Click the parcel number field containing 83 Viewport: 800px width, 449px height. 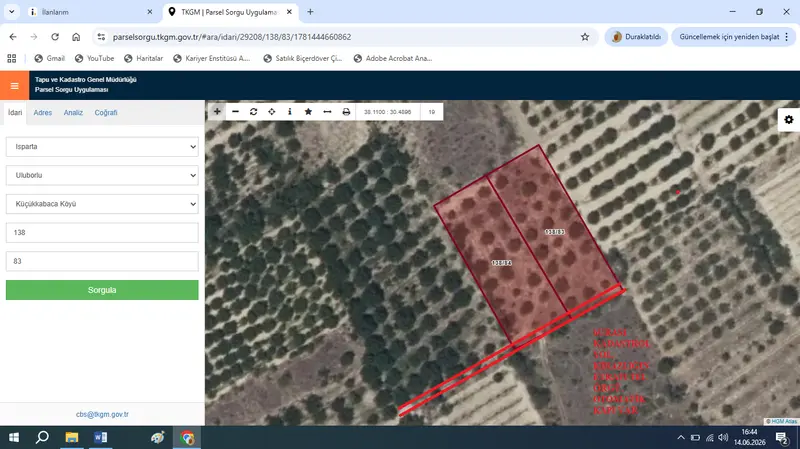point(102,261)
